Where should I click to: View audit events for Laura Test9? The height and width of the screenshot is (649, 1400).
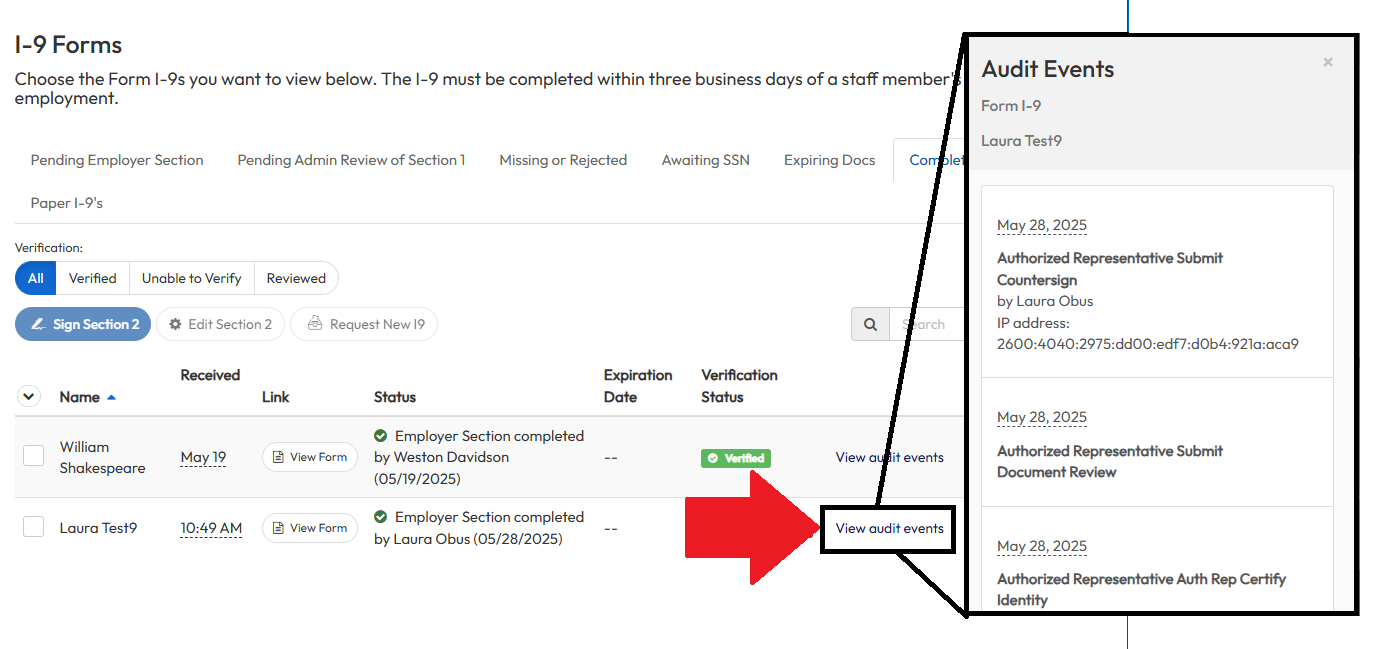pyautogui.click(x=889, y=528)
